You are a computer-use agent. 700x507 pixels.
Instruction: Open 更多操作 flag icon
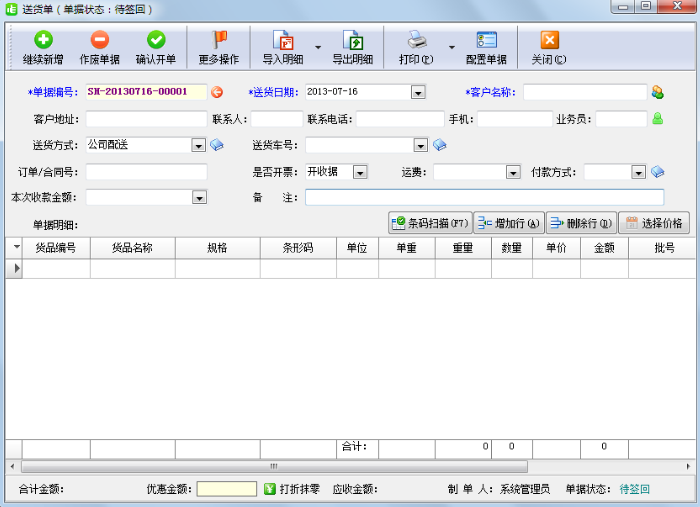(x=219, y=41)
